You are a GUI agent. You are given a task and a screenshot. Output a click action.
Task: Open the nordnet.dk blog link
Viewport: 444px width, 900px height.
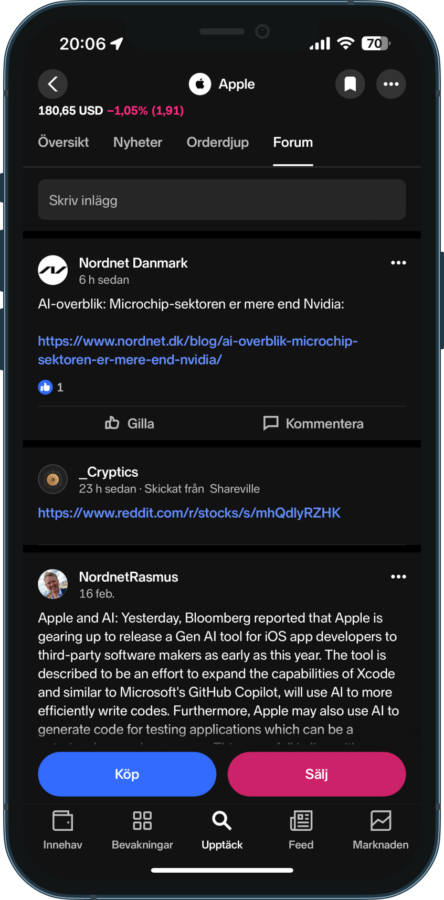coord(198,351)
